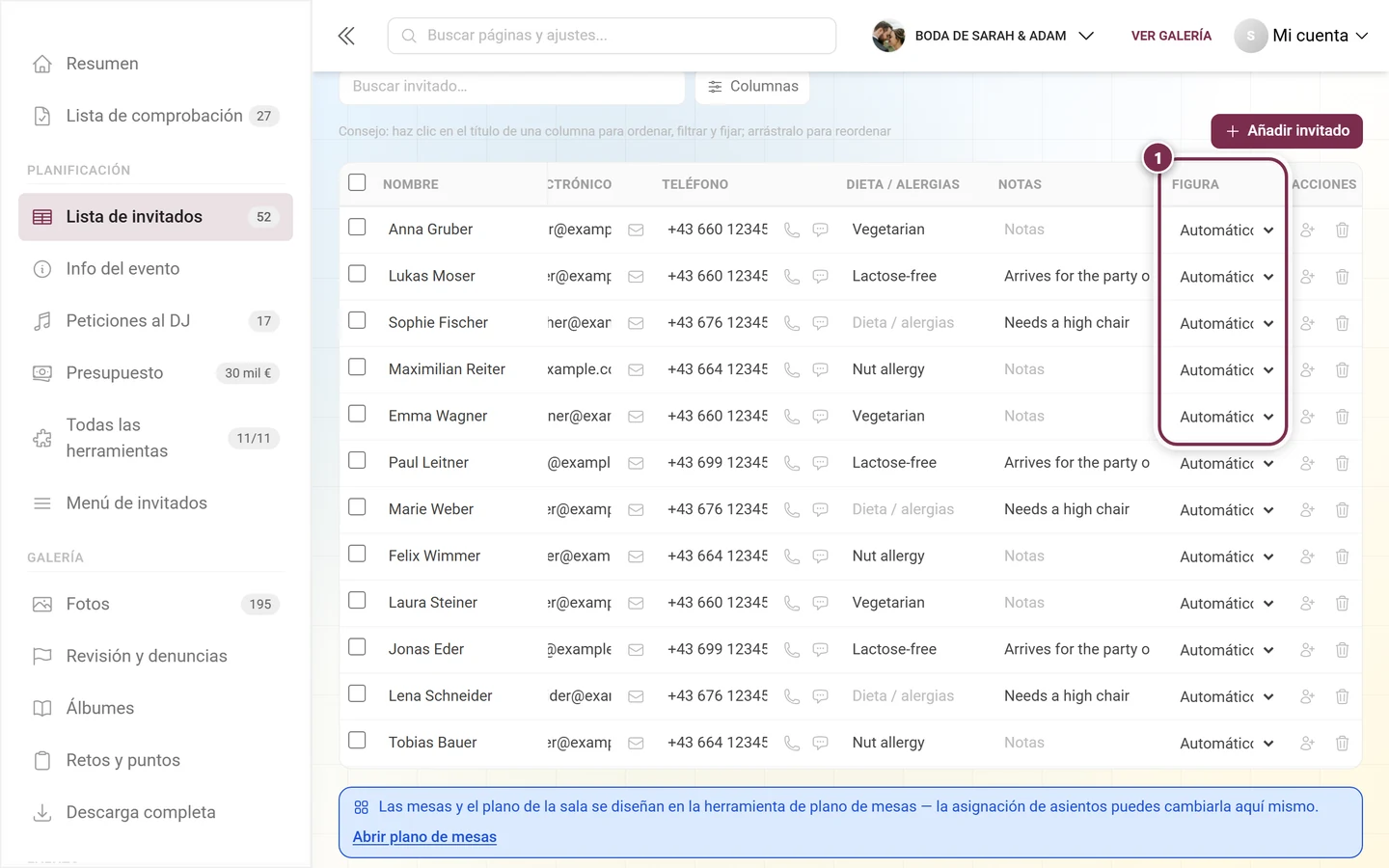Viewport: 1389px width, 868px height.
Task: Open Figura dropdown for Jonas Eder
Action: 1225,650
